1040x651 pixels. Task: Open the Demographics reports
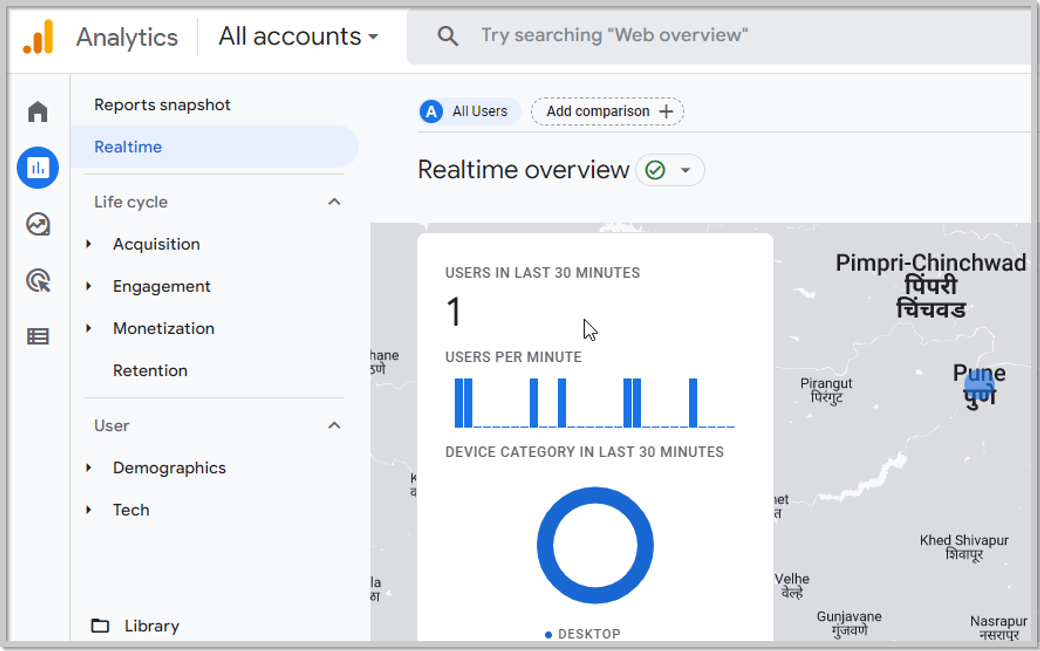(170, 468)
